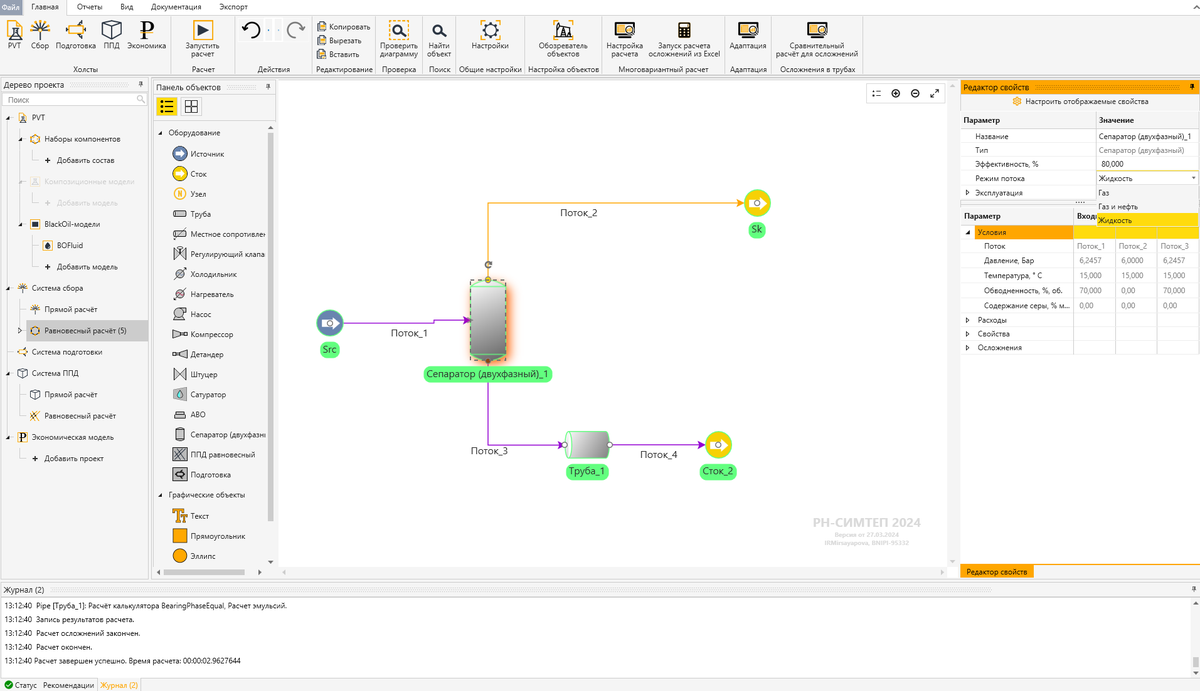Zoom out on the diagram canvas

[915, 93]
